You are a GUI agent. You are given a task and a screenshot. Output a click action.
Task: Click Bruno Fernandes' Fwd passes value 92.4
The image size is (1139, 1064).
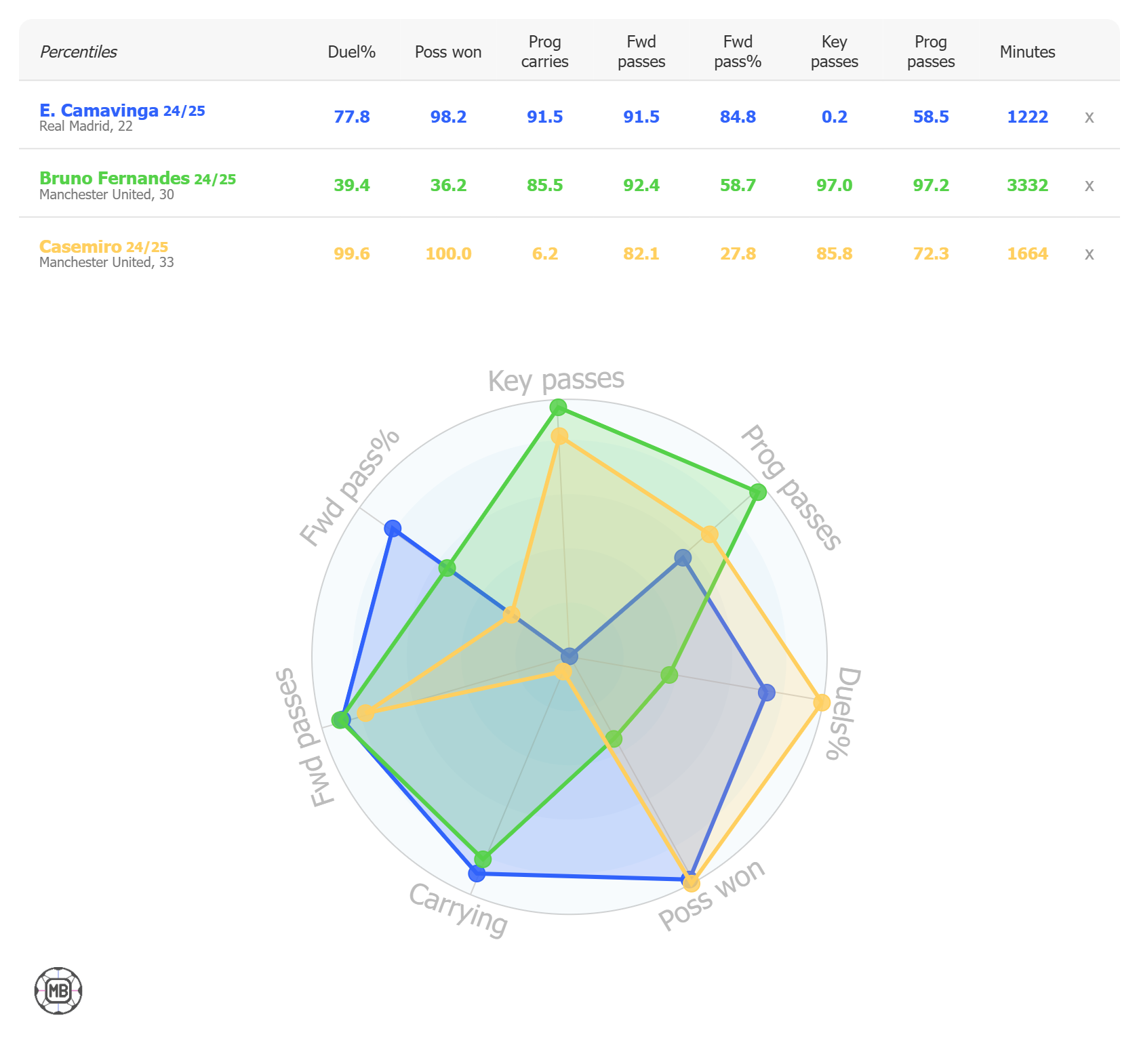click(641, 186)
